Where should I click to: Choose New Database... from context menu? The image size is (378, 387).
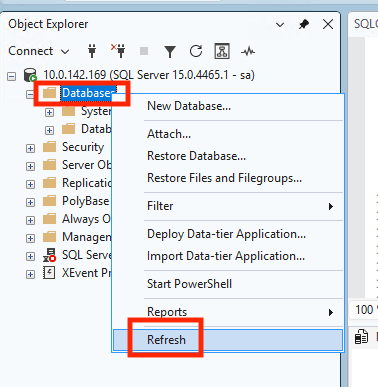(227, 106)
